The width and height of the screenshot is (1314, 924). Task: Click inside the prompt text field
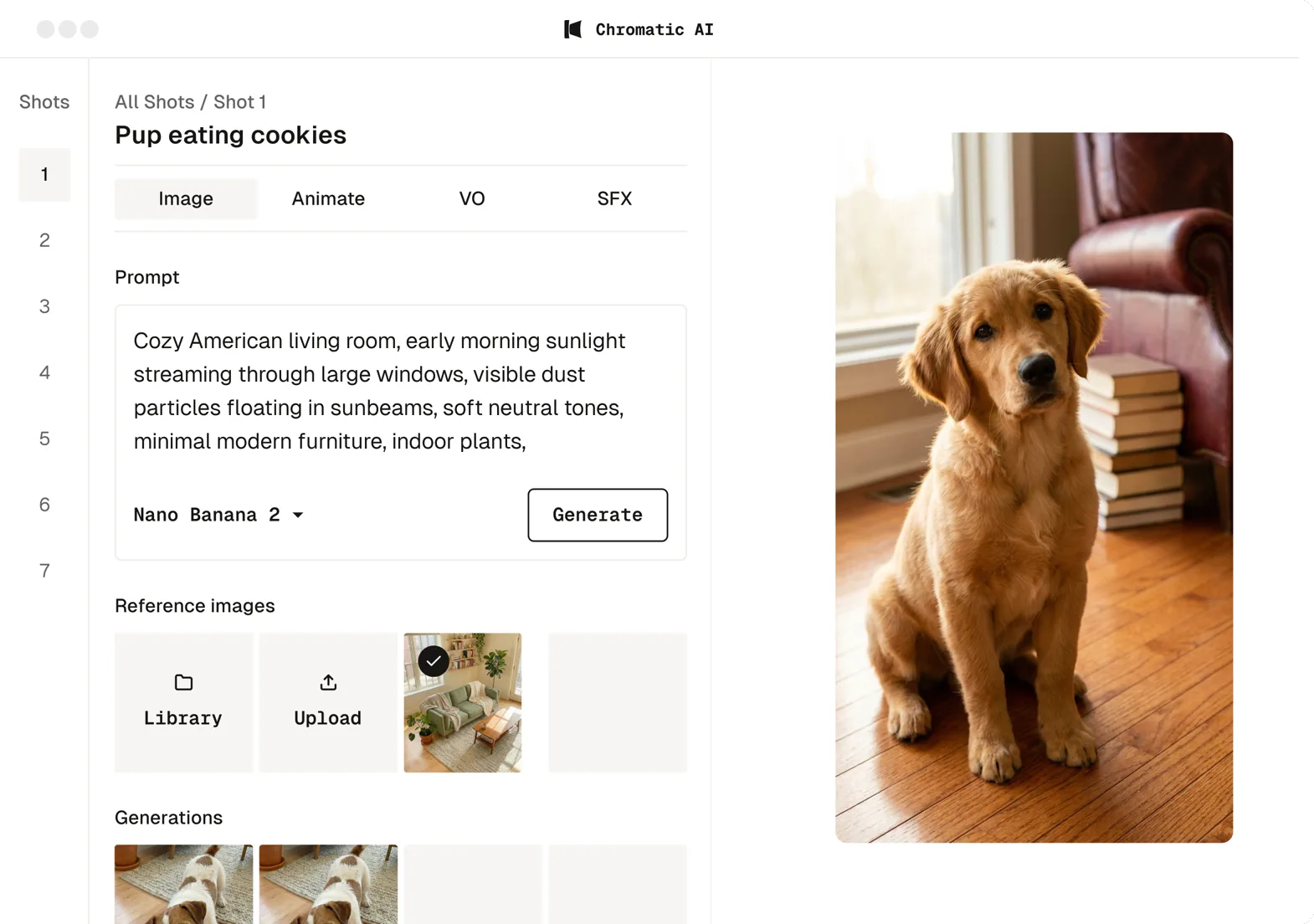click(x=400, y=391)
